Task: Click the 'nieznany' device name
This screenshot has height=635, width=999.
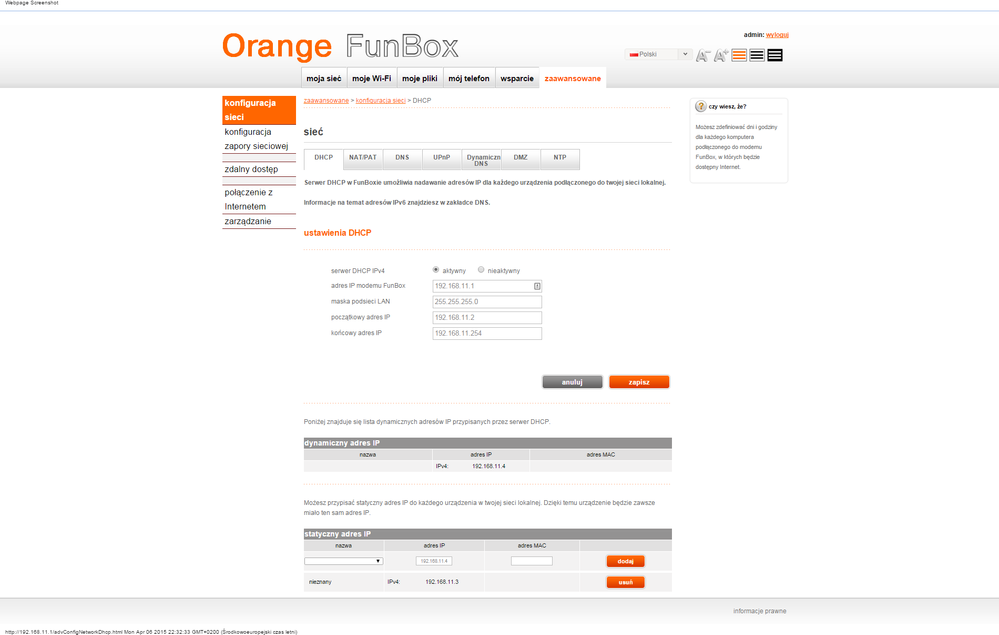Action: [320, 582]
